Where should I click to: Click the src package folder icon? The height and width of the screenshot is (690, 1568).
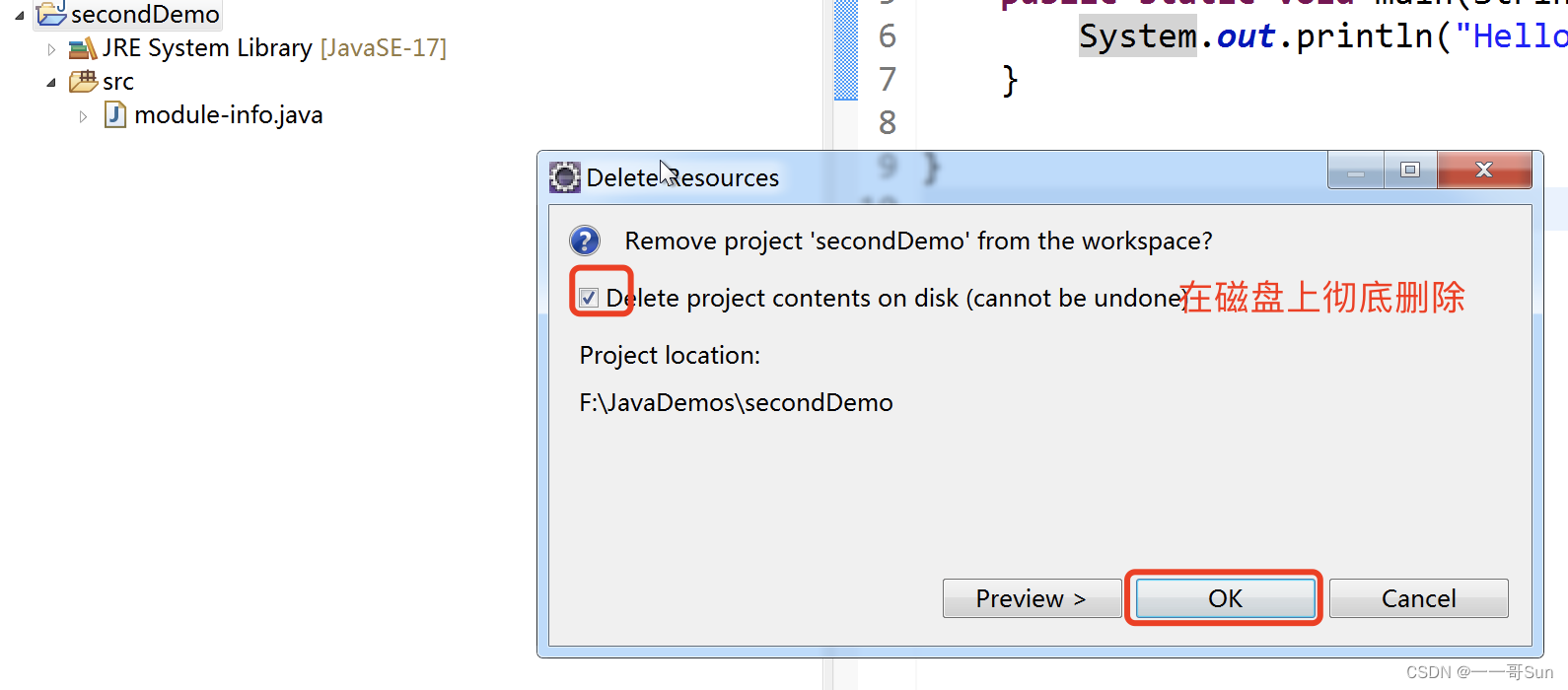83,82
